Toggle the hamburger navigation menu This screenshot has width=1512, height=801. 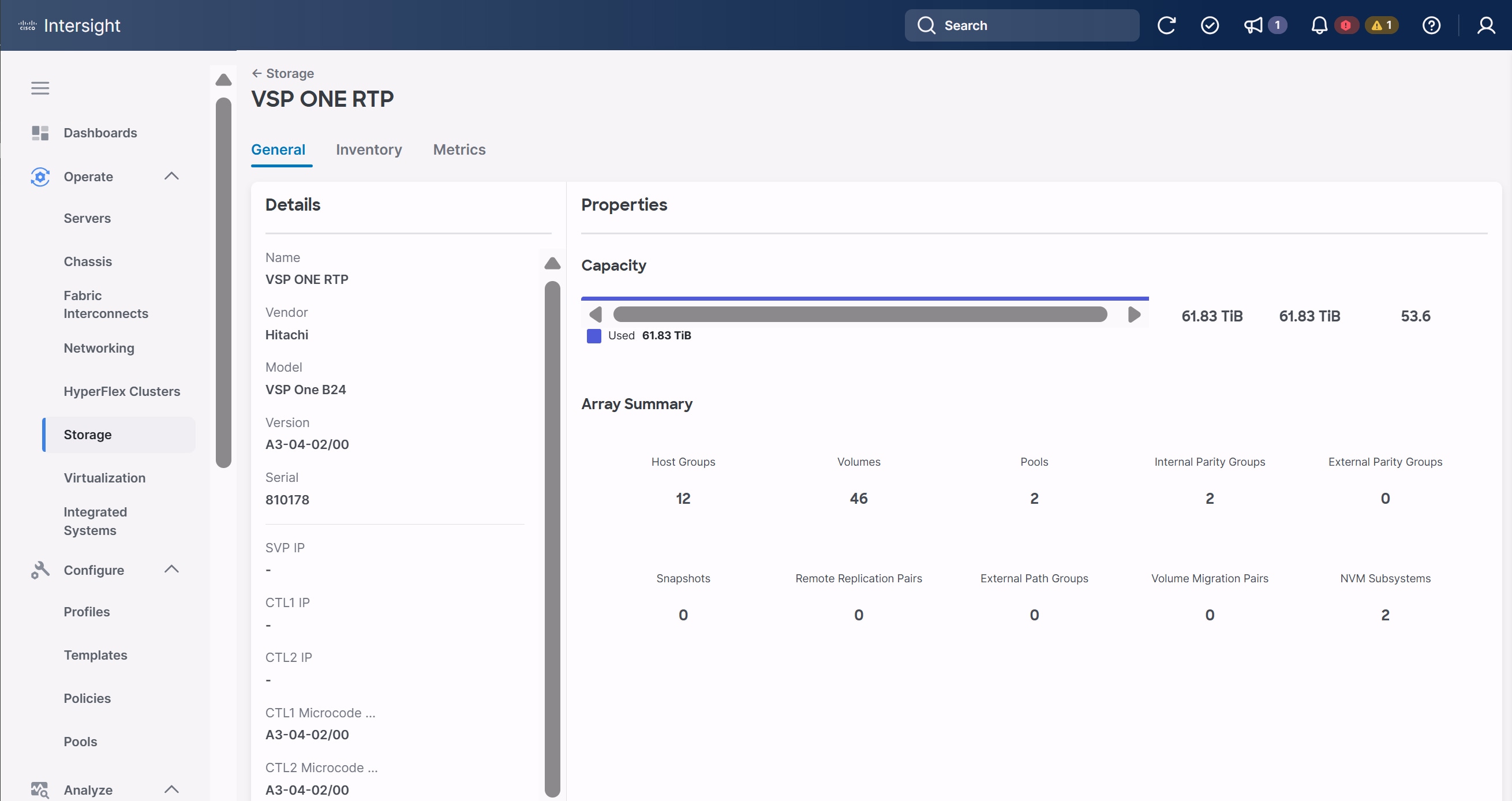coord(40,88)
